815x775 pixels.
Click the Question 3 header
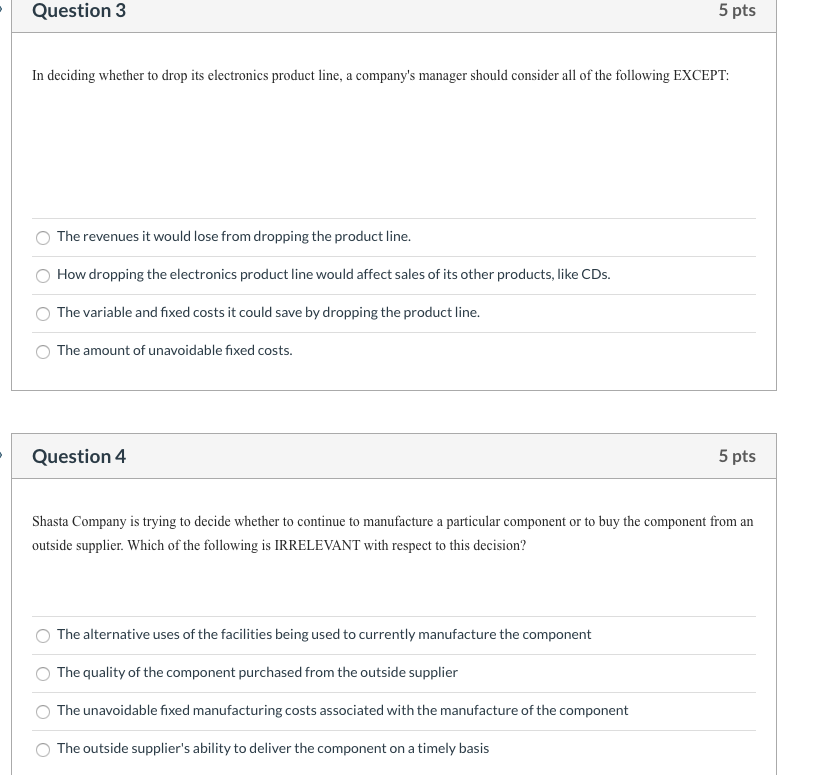pyautogui.click(x=78, y=11)
